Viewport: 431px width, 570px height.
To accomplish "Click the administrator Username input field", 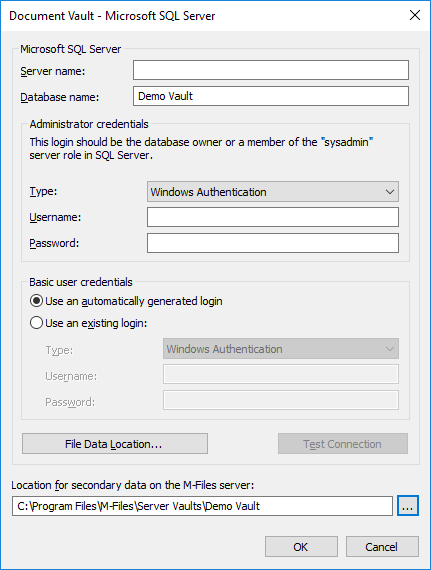I will (273, 217).
